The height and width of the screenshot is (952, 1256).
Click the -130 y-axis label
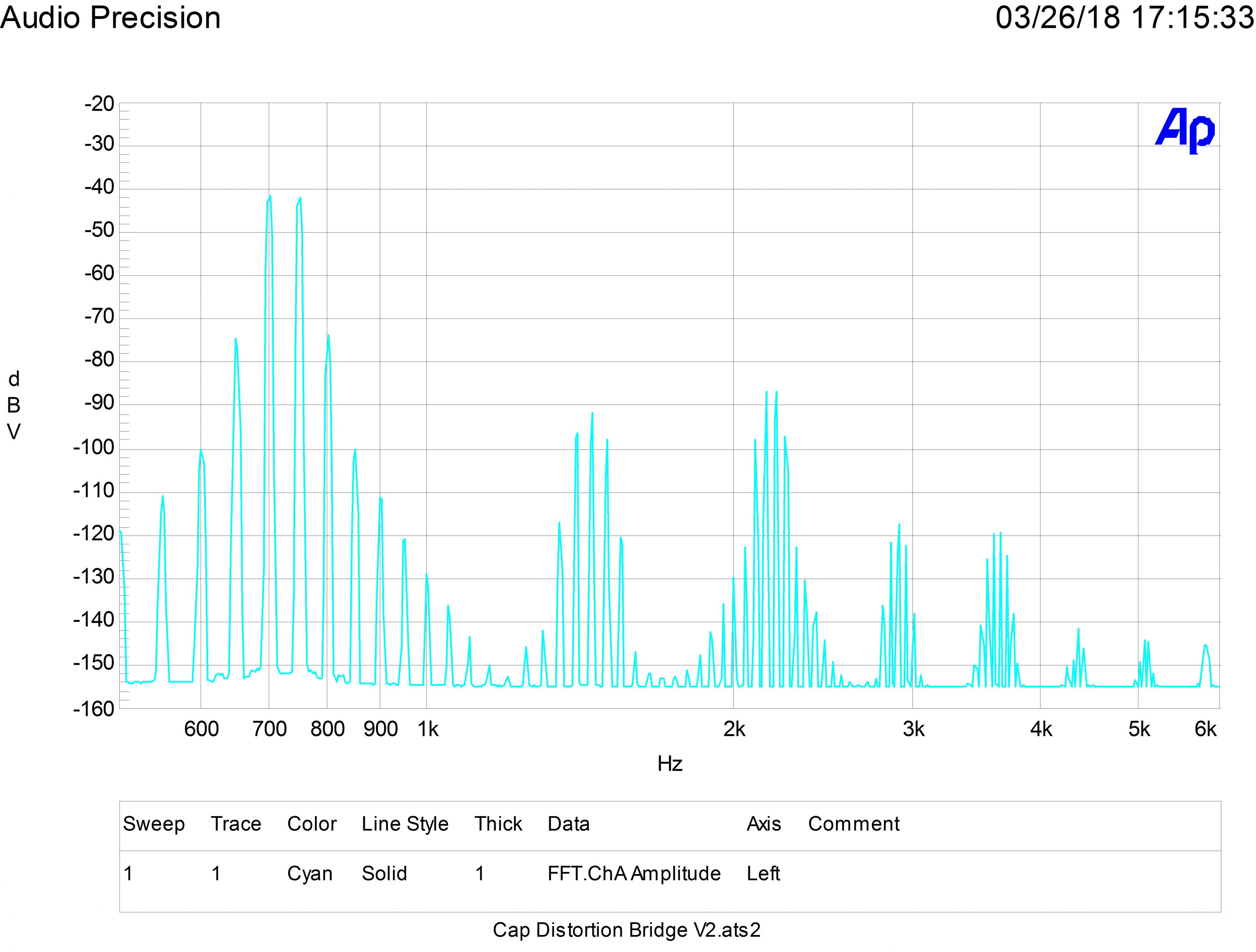pos(94,577)
